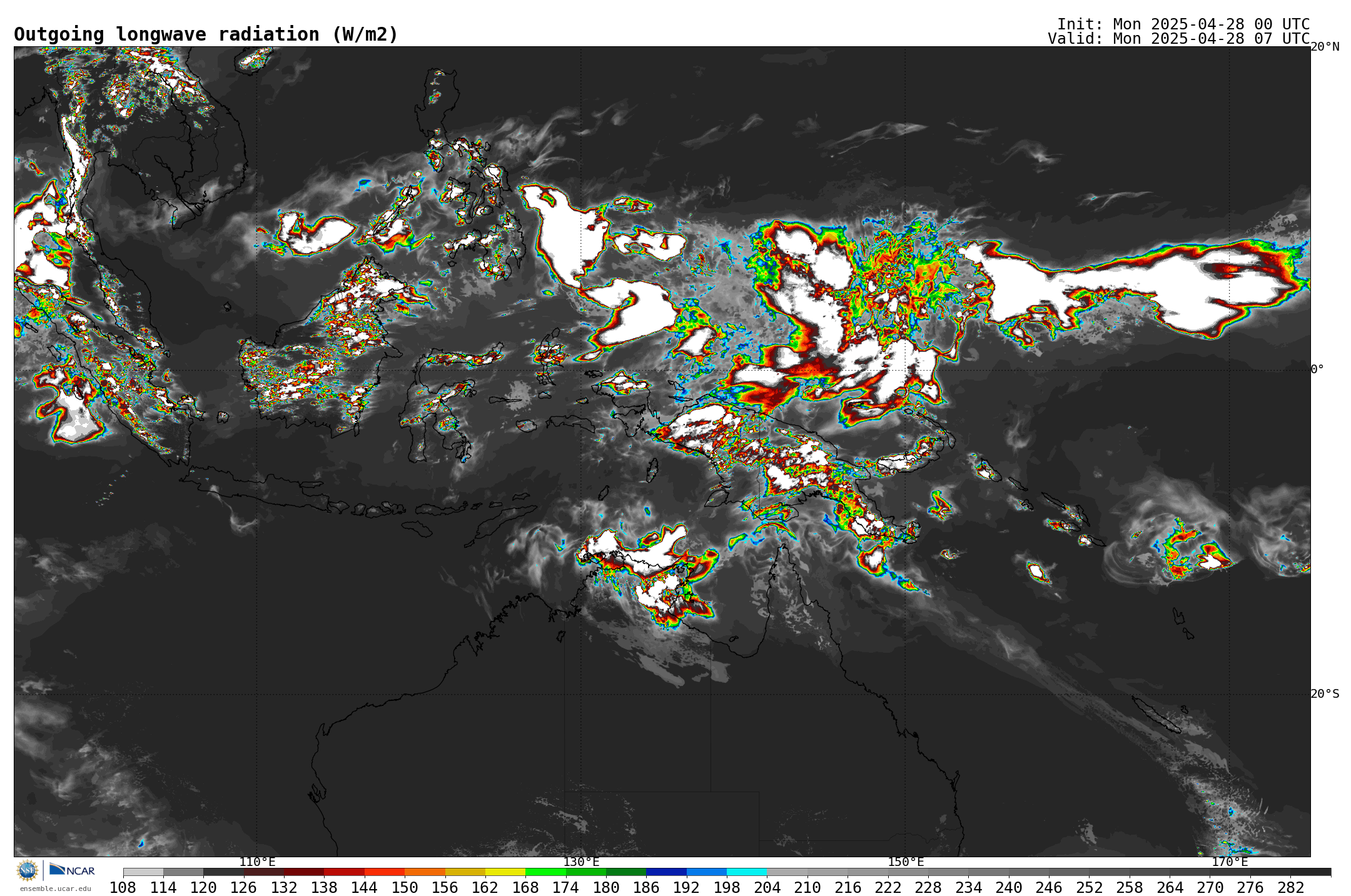Viewport: 1351px width, 896px height.
Task: Pick the orange 150–156 colorbar swatch
Action: click(x=425, y=872)
